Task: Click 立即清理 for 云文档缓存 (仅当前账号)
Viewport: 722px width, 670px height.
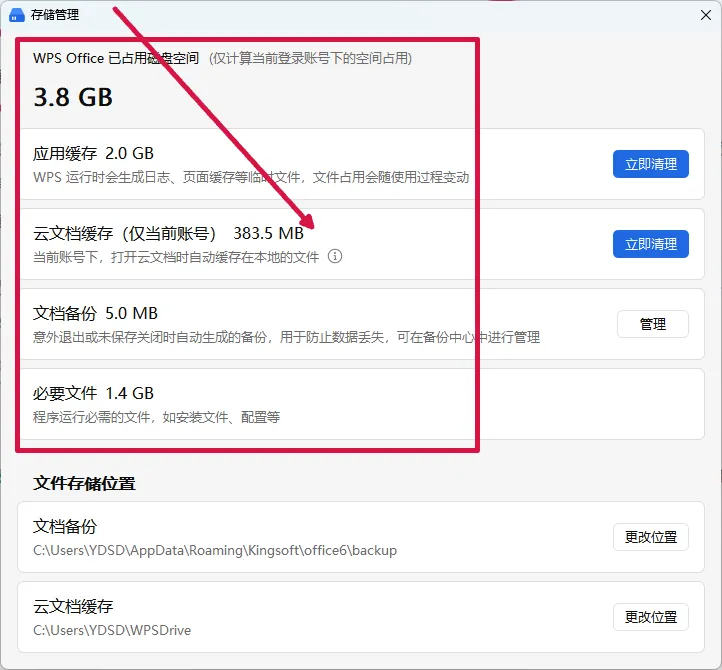Action: [651, 244]
